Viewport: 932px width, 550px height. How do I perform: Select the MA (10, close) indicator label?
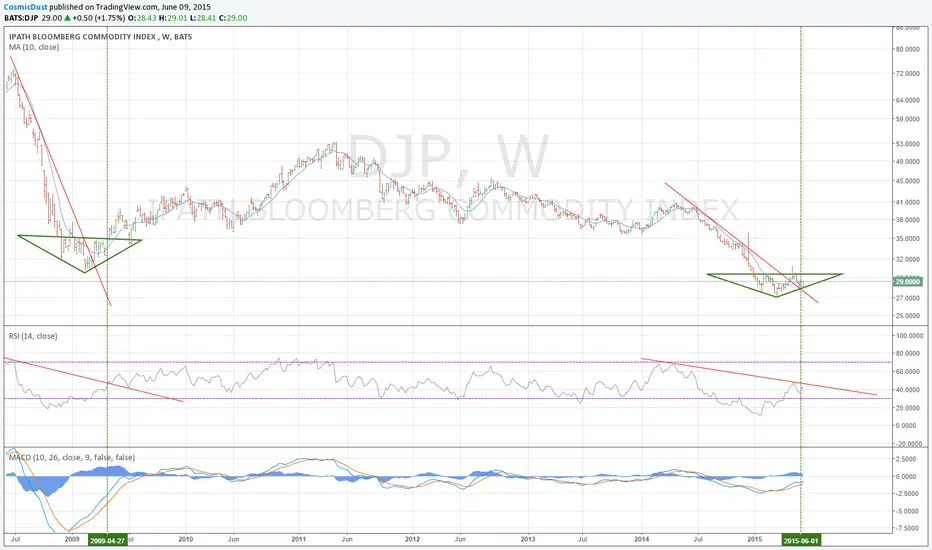pos(34,47)
